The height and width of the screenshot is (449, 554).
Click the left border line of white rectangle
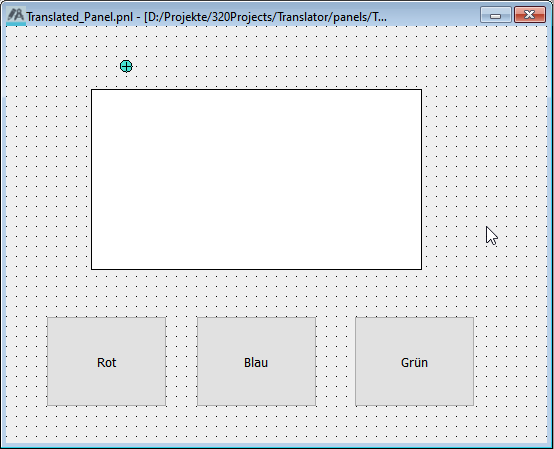[92, 179]
